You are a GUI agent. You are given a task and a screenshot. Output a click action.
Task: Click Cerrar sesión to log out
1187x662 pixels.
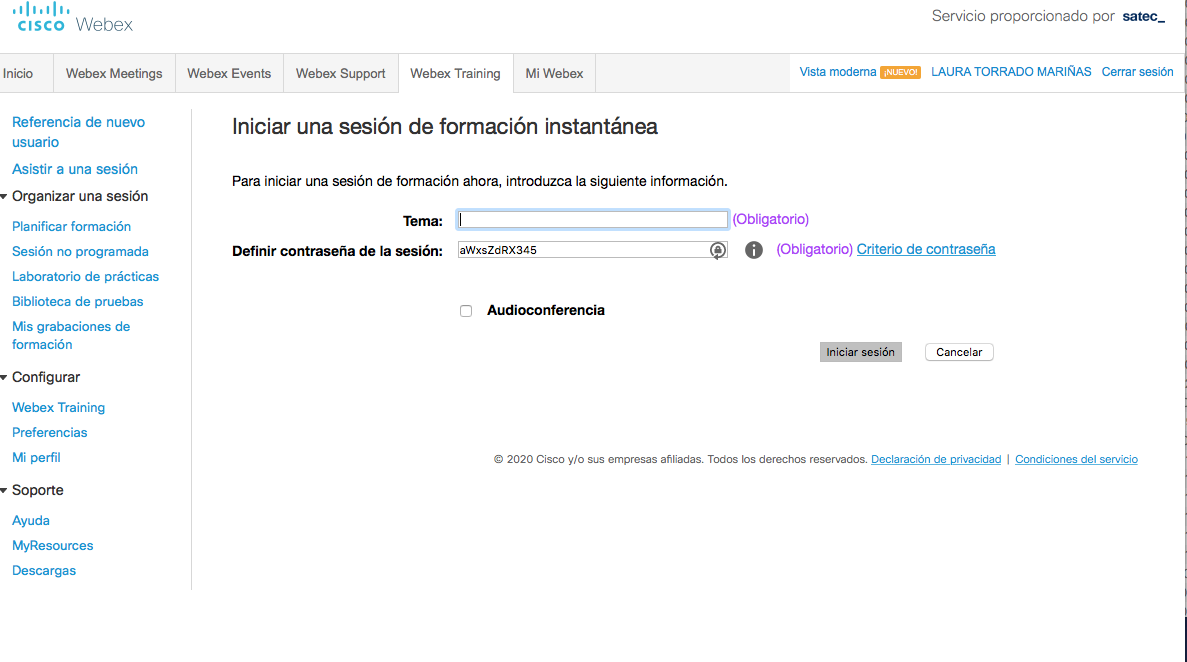[1137, 71]
